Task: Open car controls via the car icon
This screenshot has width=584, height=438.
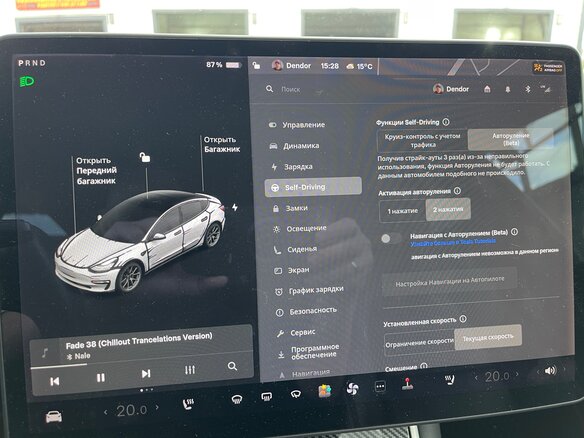Action: pos(54,416)
